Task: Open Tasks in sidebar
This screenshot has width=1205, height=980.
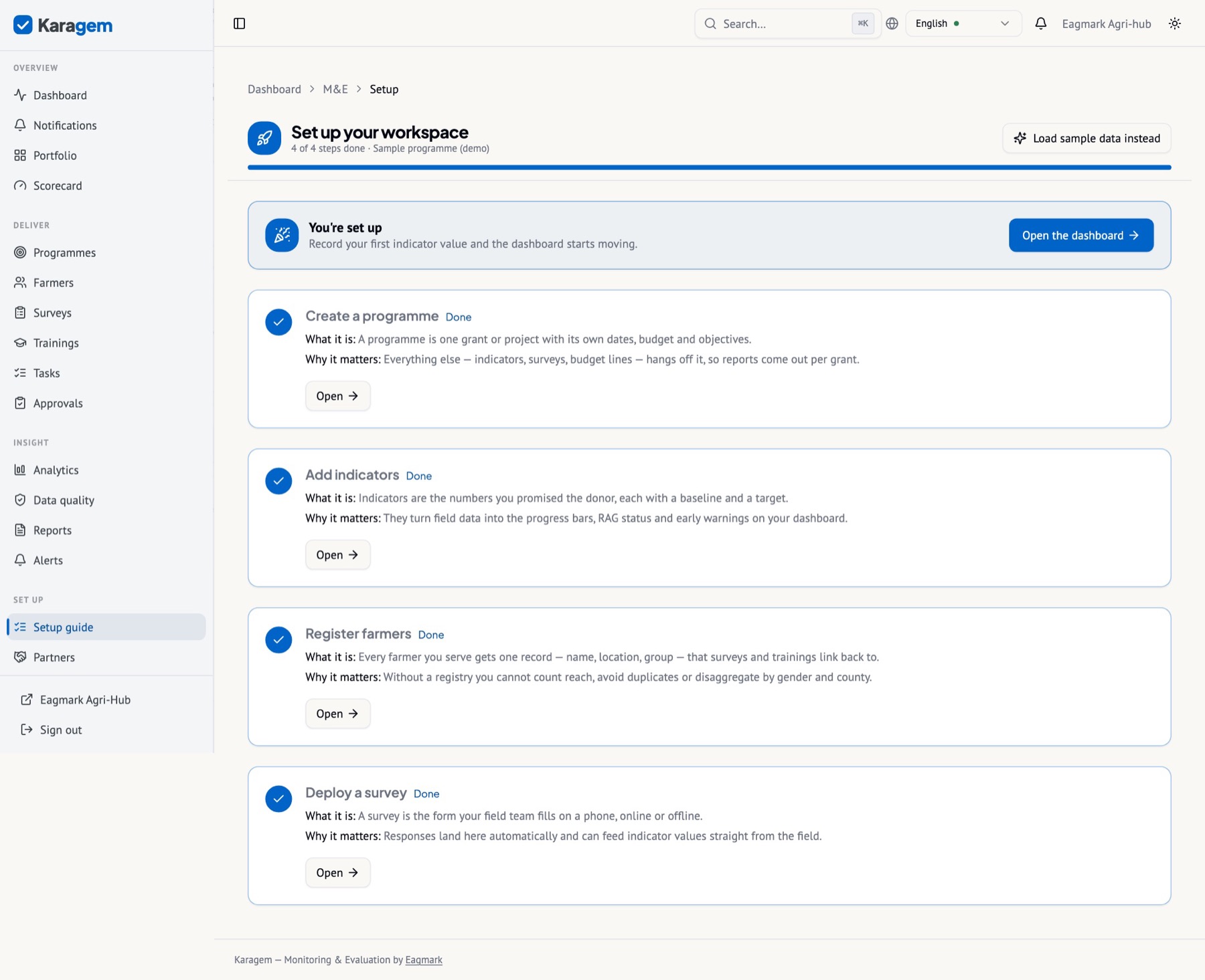Action: tap(106, 373)
